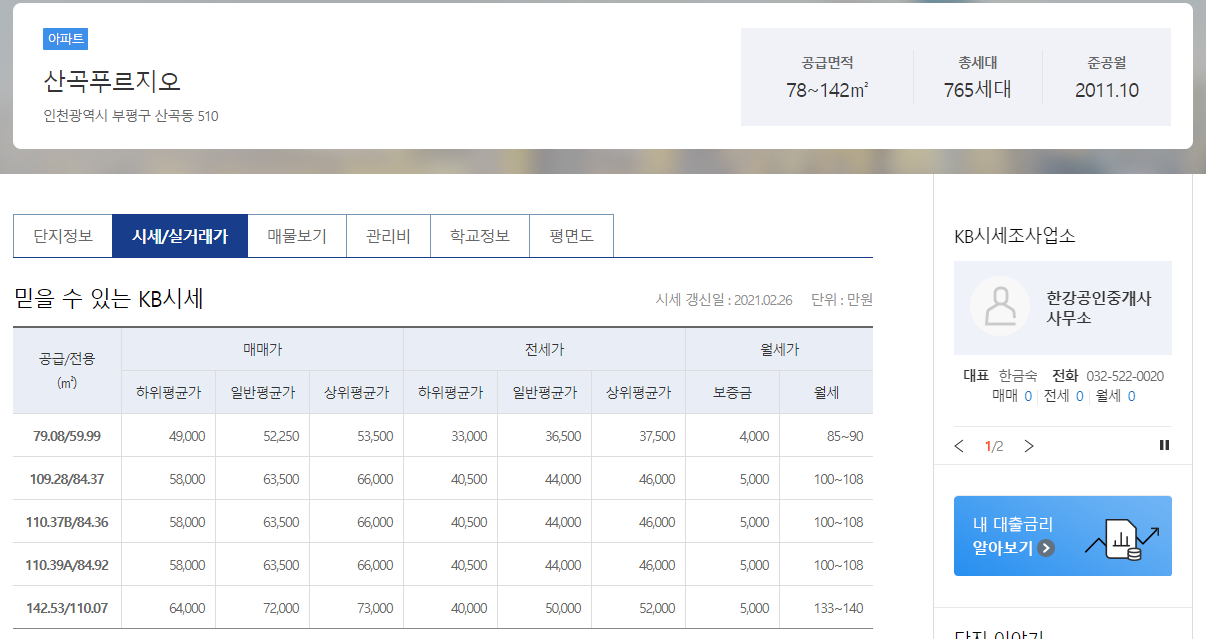1206x639 pixels.
Task: Click the 아파트 category badge
Action: coord(66,39)
